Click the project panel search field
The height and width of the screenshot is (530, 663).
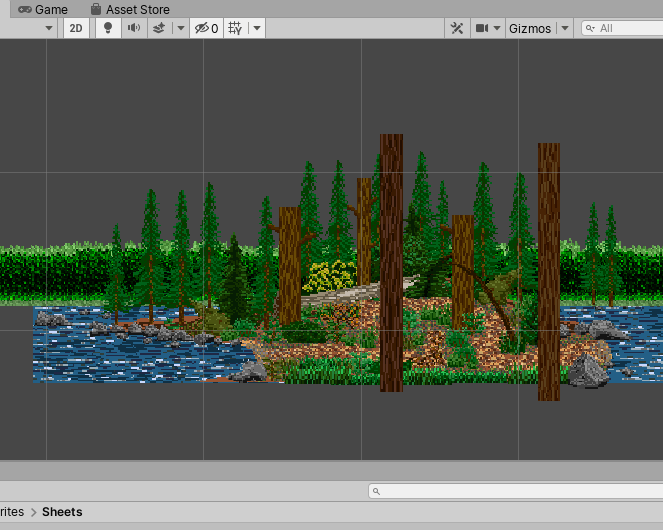(515, 491)
